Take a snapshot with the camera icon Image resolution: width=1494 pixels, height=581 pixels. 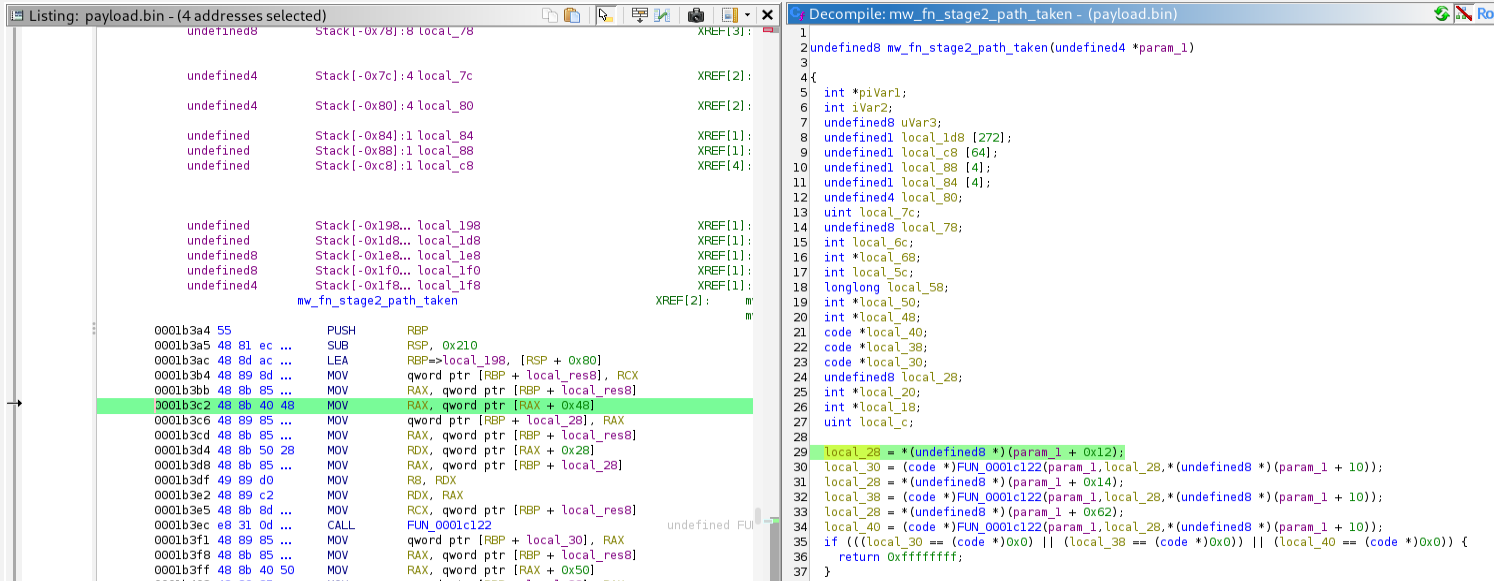click(696, 15)
